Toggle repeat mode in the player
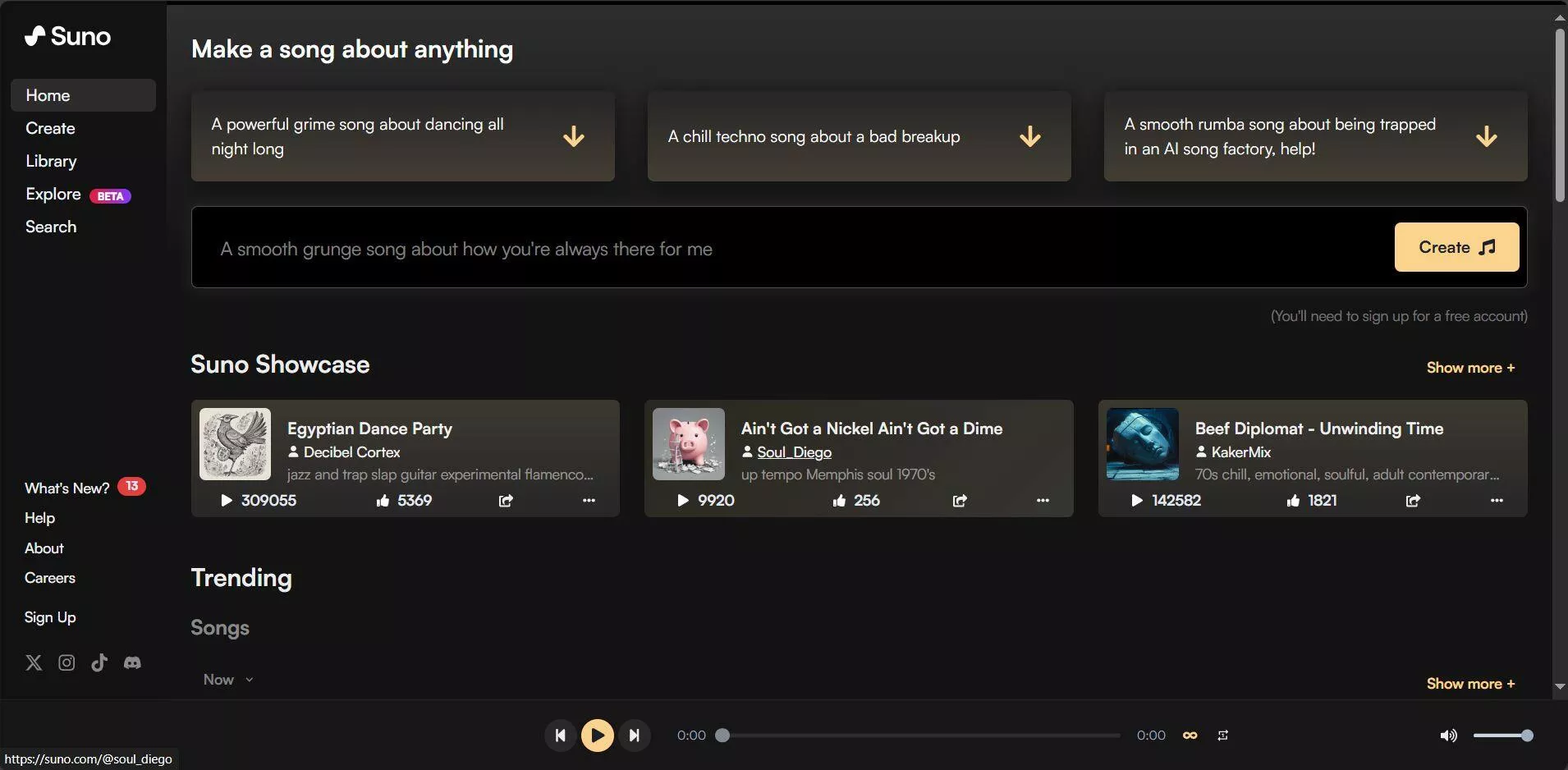The image size is (1568, 770). pos(1222,736)
